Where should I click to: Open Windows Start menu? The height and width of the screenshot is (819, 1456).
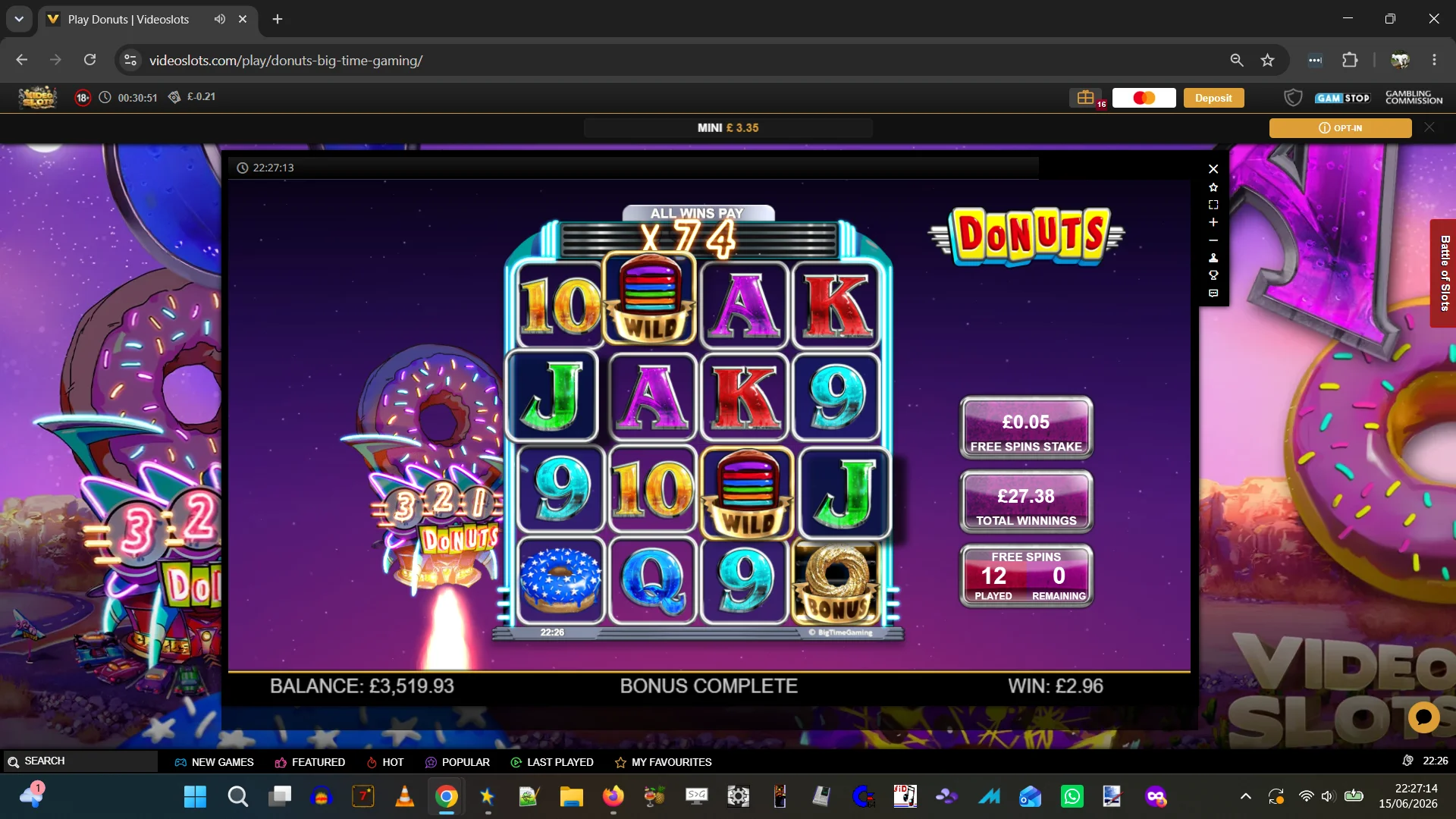click(x=195, y=796)
